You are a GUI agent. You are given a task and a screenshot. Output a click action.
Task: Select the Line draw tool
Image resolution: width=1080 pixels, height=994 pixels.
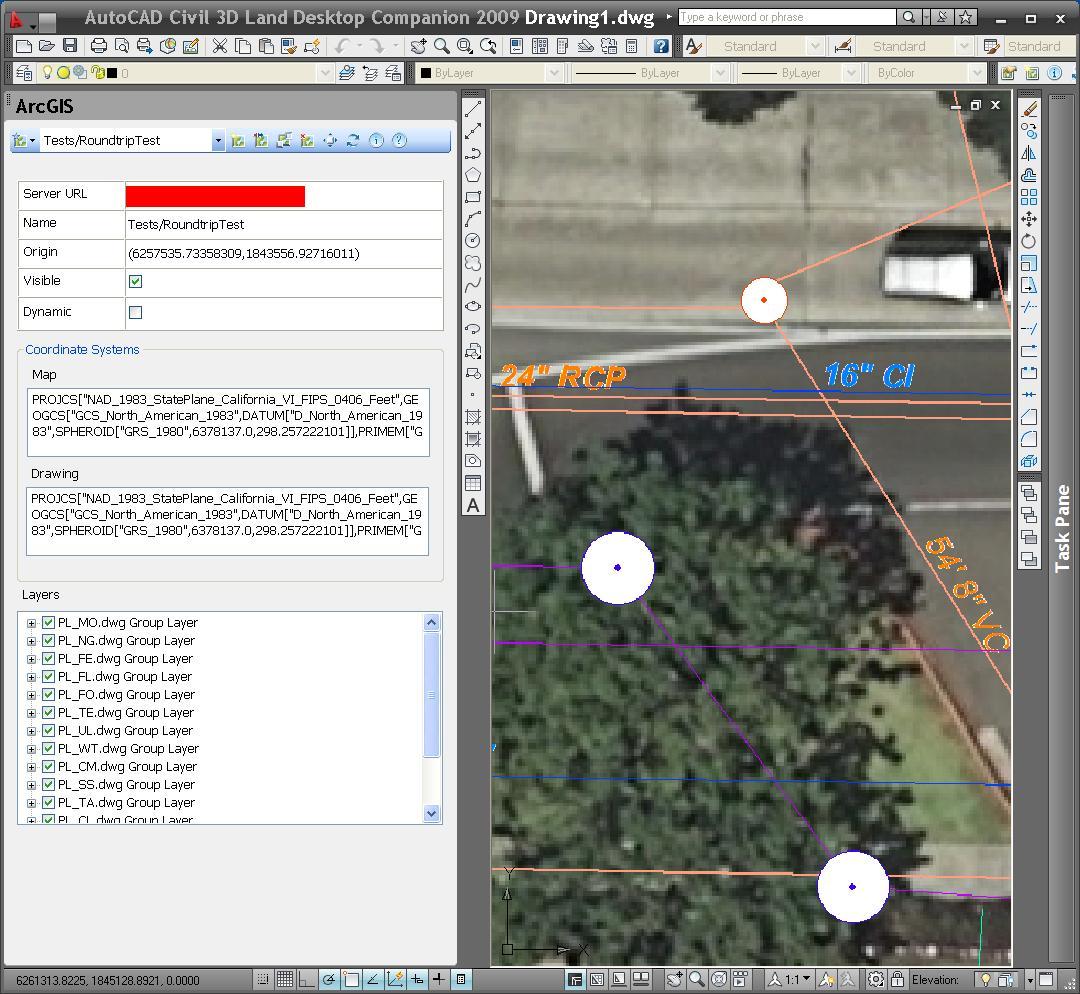[473, 109]
